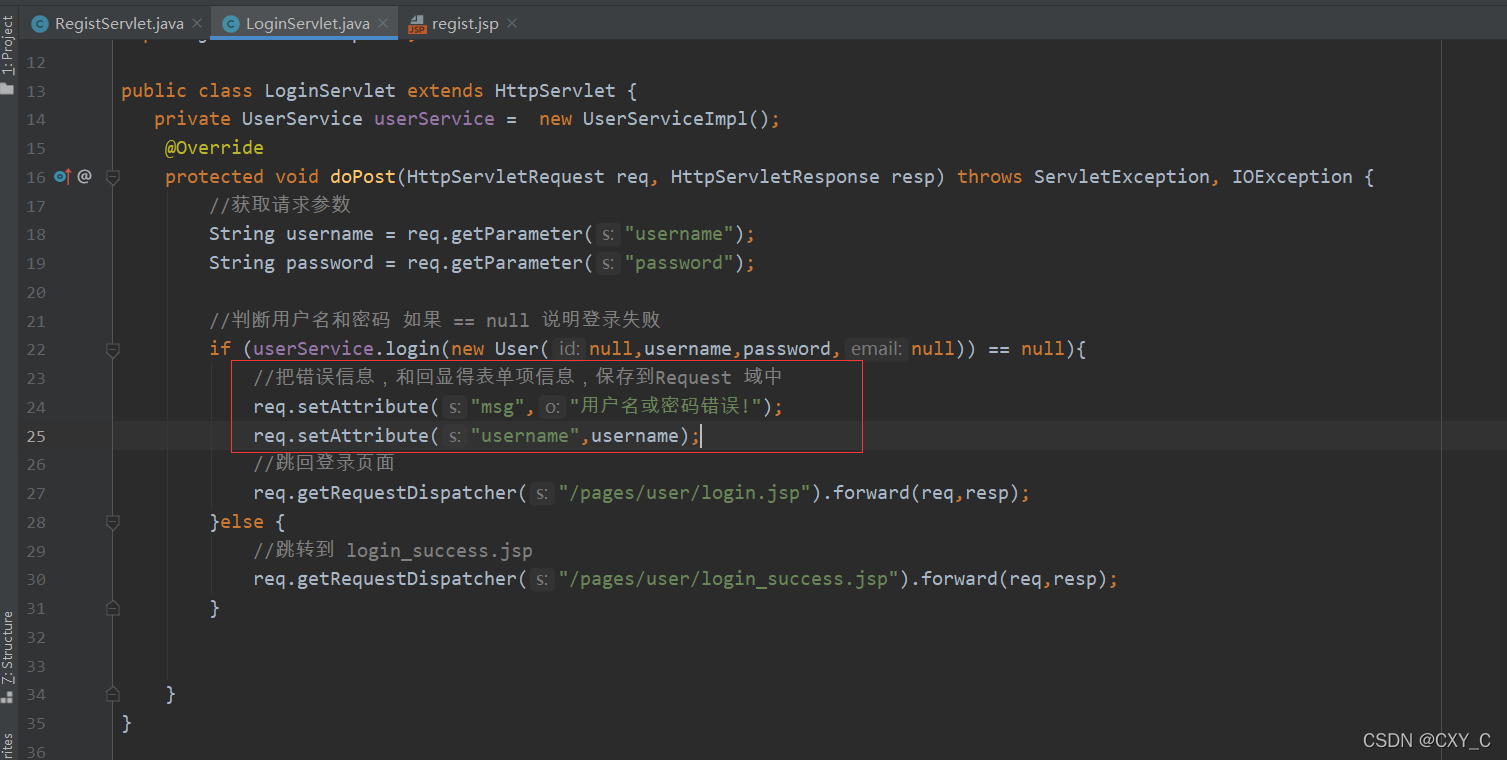Collapse the else block fold on line 28
Screen dimensions: 1507x760
tap(113, 522)
